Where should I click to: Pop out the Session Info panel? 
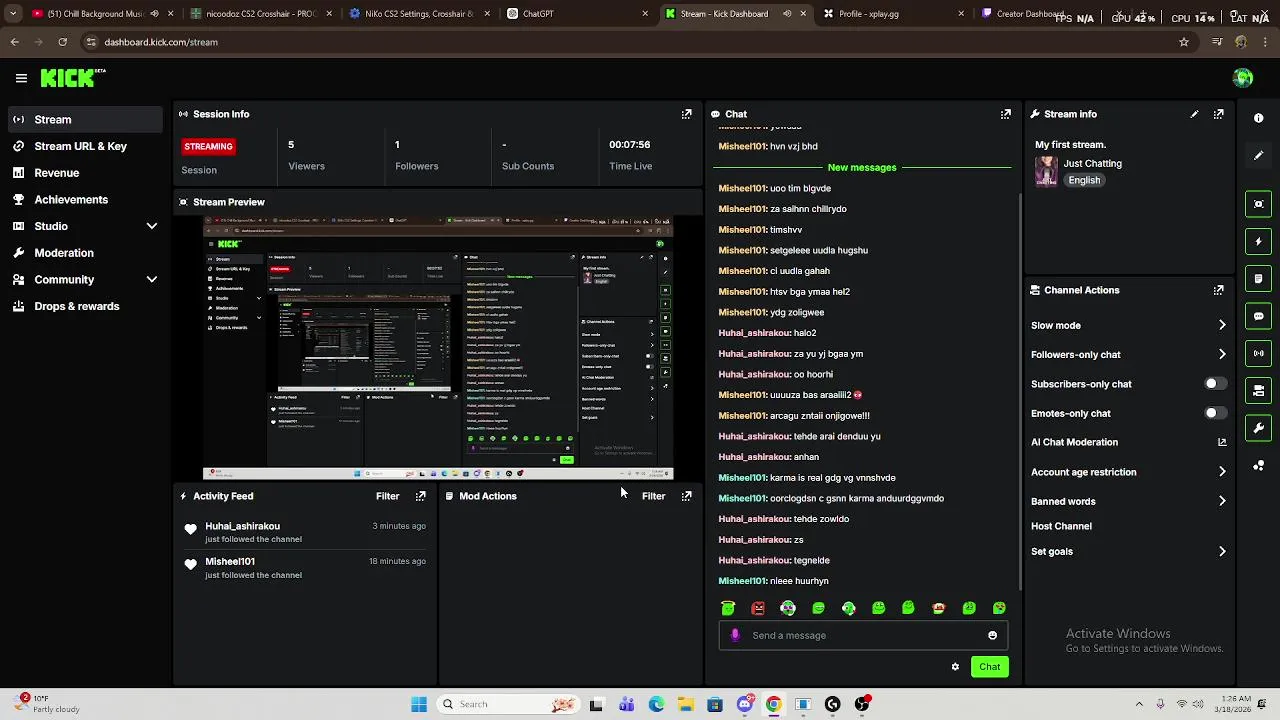pyautogui.click(x=686, y=114)
